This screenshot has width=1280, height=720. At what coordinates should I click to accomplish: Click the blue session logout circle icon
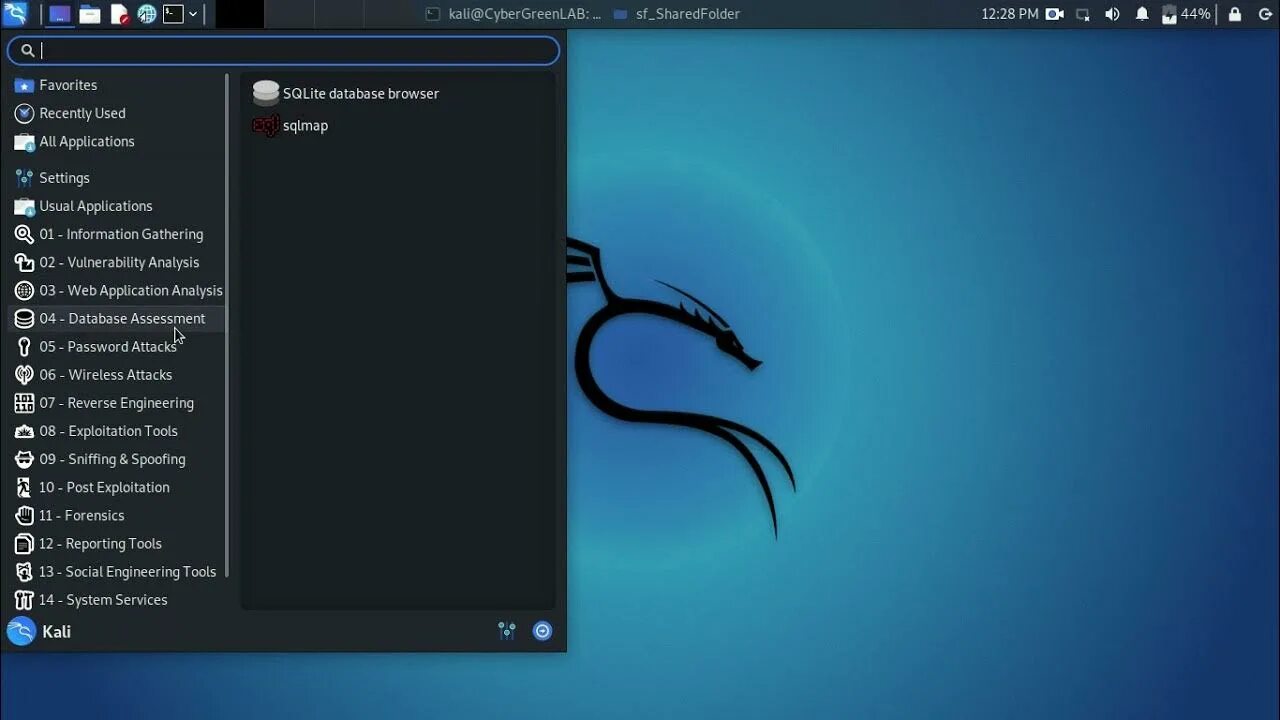point(542,630)
